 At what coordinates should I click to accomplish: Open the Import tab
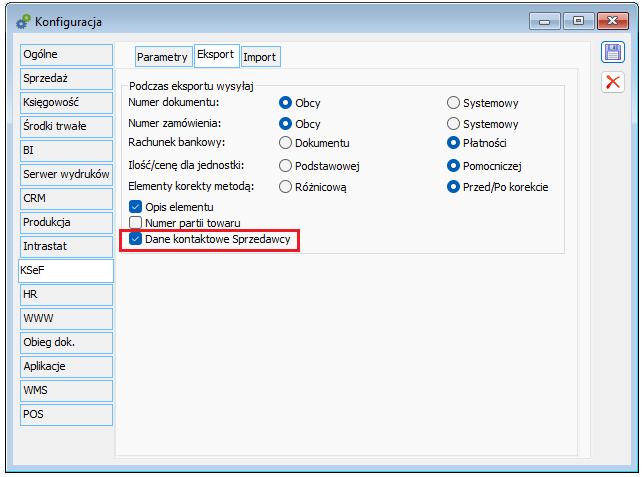click(x=260, y=57)
